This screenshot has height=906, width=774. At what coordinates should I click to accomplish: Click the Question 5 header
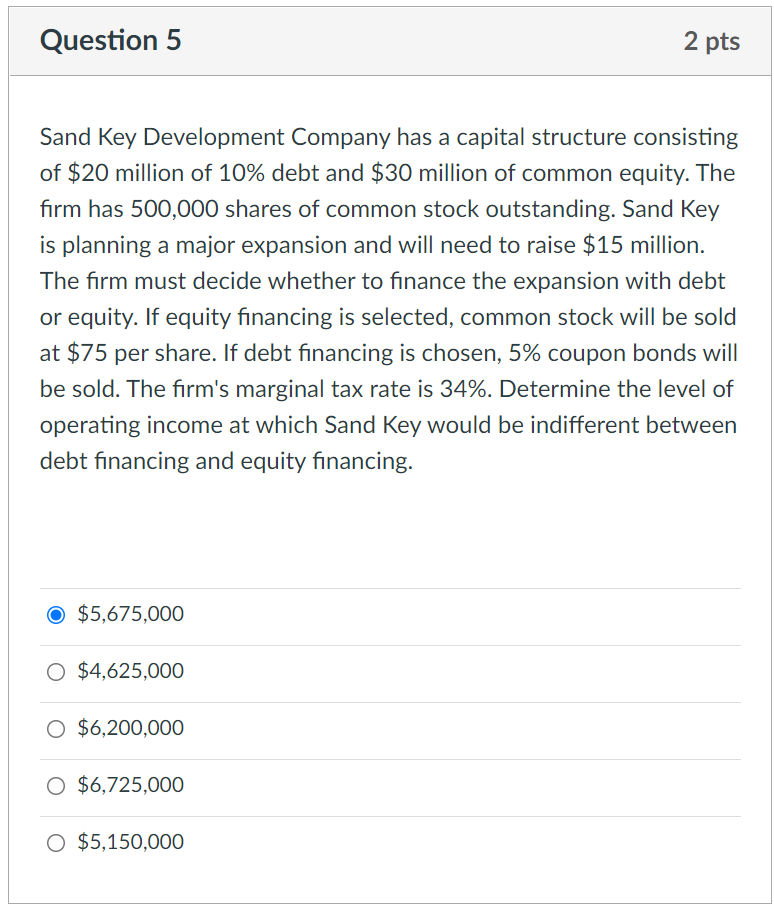point(110,41)
